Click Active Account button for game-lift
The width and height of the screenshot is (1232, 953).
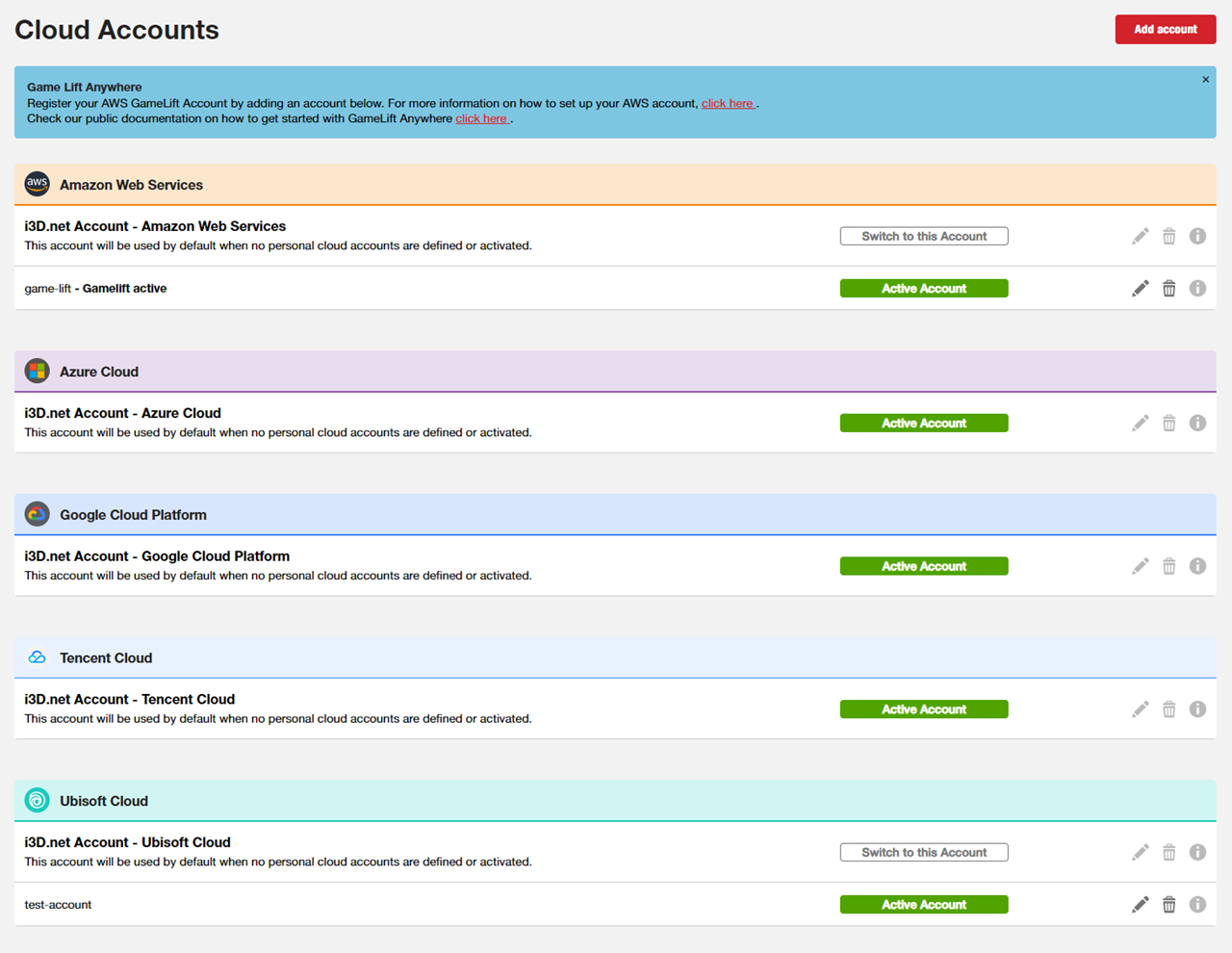(924, 288)
